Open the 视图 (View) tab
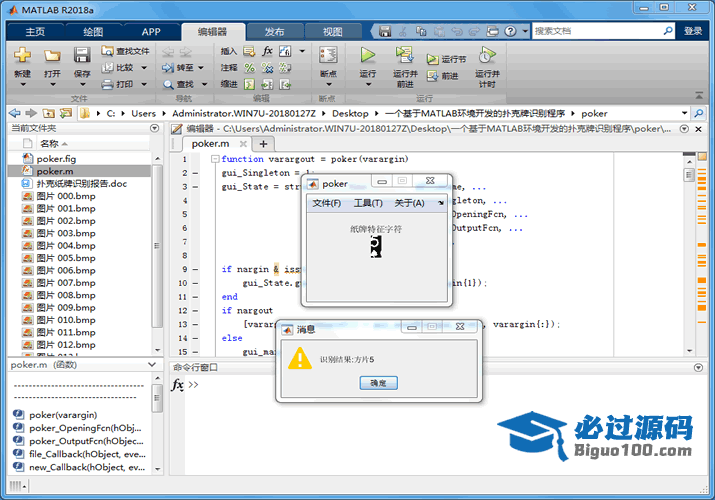The image size is (715, 500). [333, 31]
